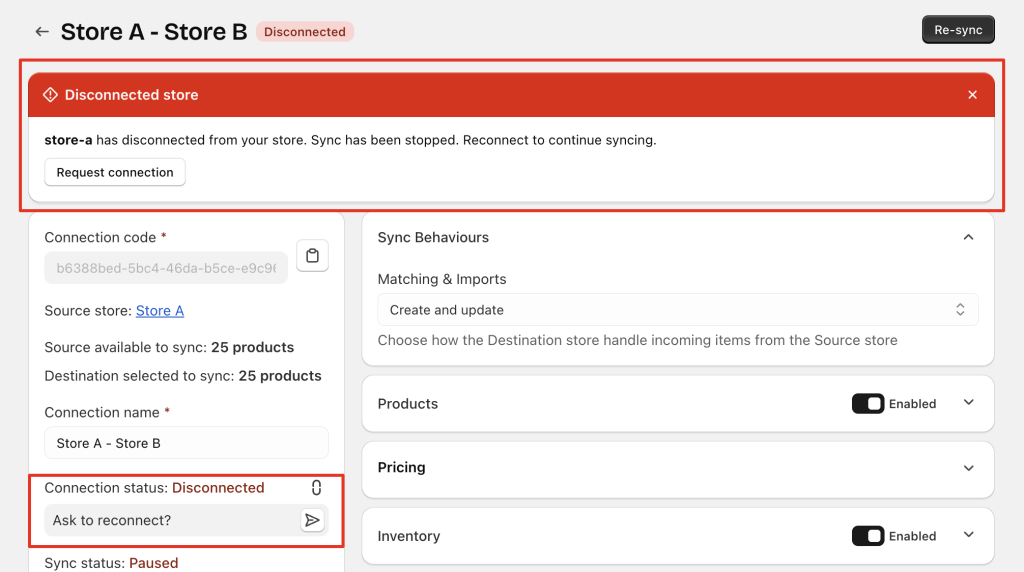The height and width of the screenshot is (572, 1024).
Task: Dismiss the Disconnected store banner
Action: [x=972, y=95]
